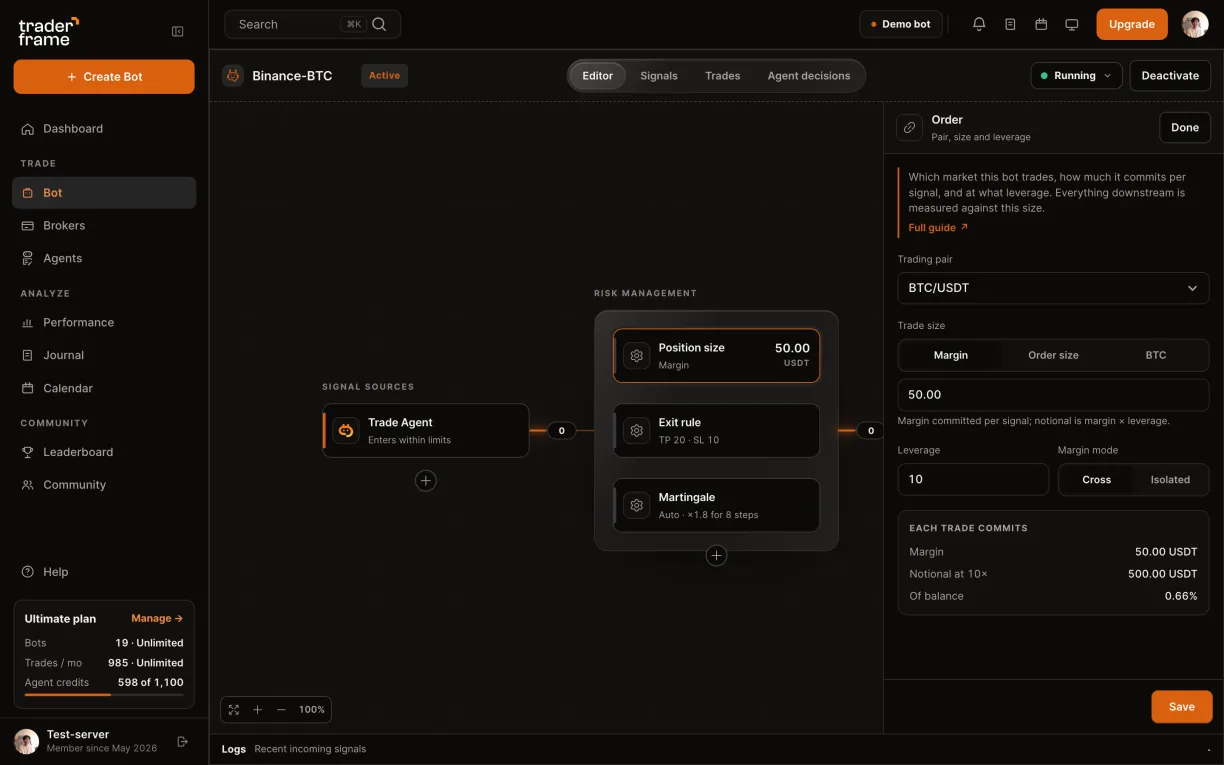Switch to the Signals tab

[x=659, y=76]
